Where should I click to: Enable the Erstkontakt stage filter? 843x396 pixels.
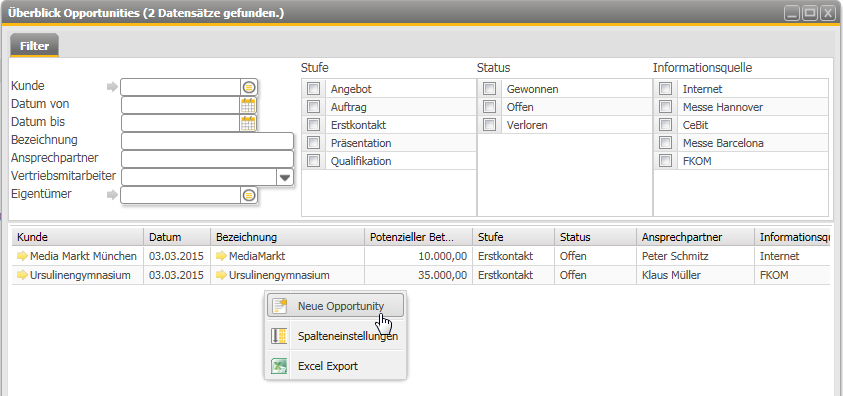pos(313,125)
